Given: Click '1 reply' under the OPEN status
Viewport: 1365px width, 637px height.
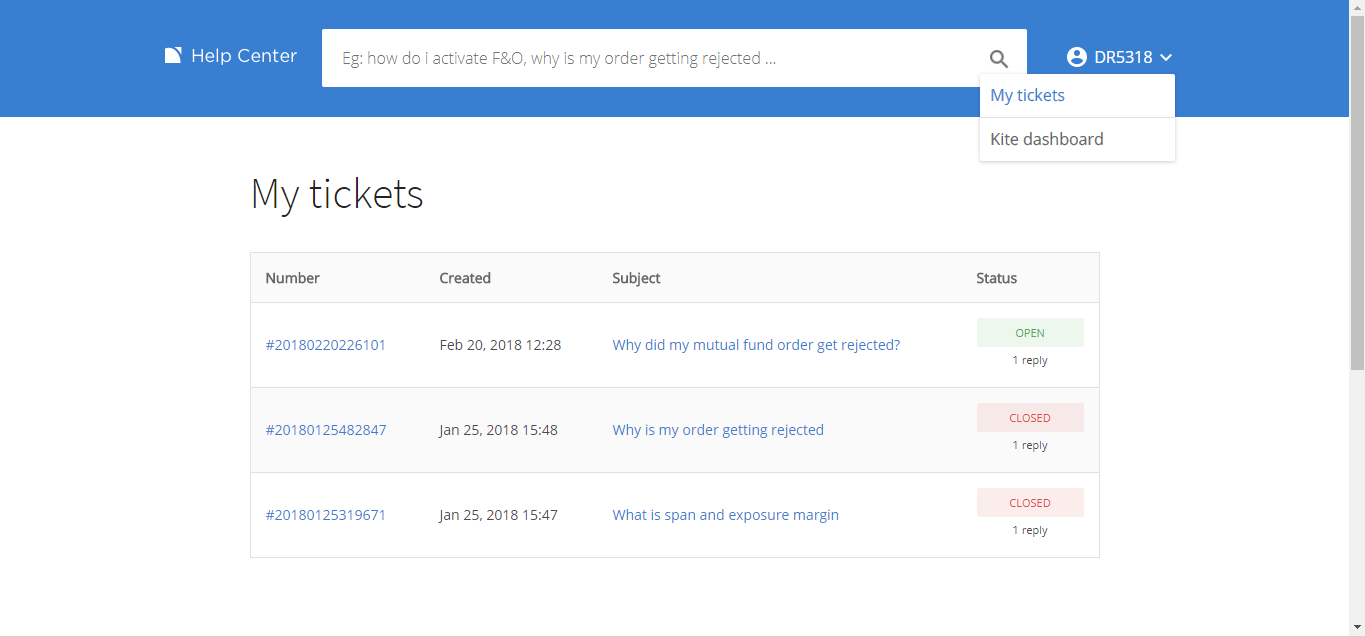Looking at the screenshot, I should 1030,360.
